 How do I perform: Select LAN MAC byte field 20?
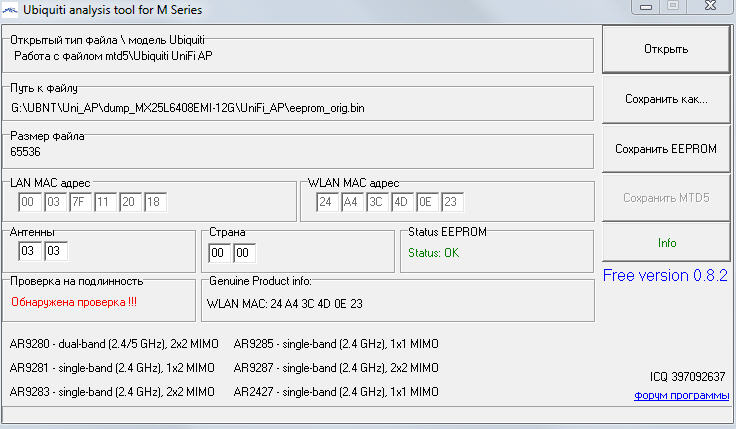click(130, 202)
